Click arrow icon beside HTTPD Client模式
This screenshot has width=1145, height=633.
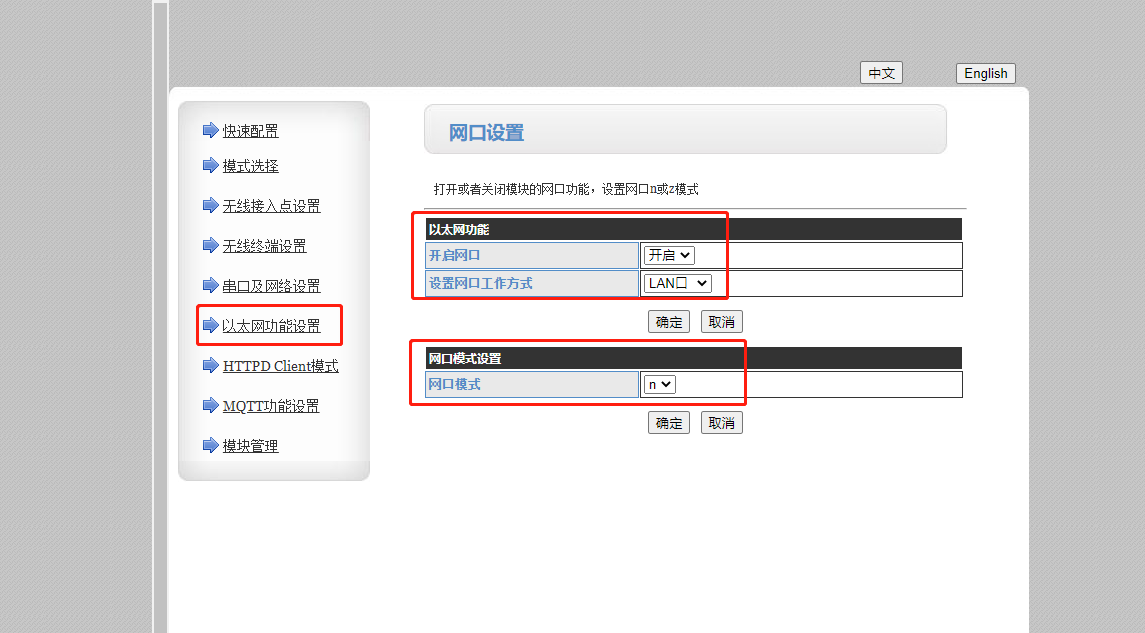click(x=210, y=365)
